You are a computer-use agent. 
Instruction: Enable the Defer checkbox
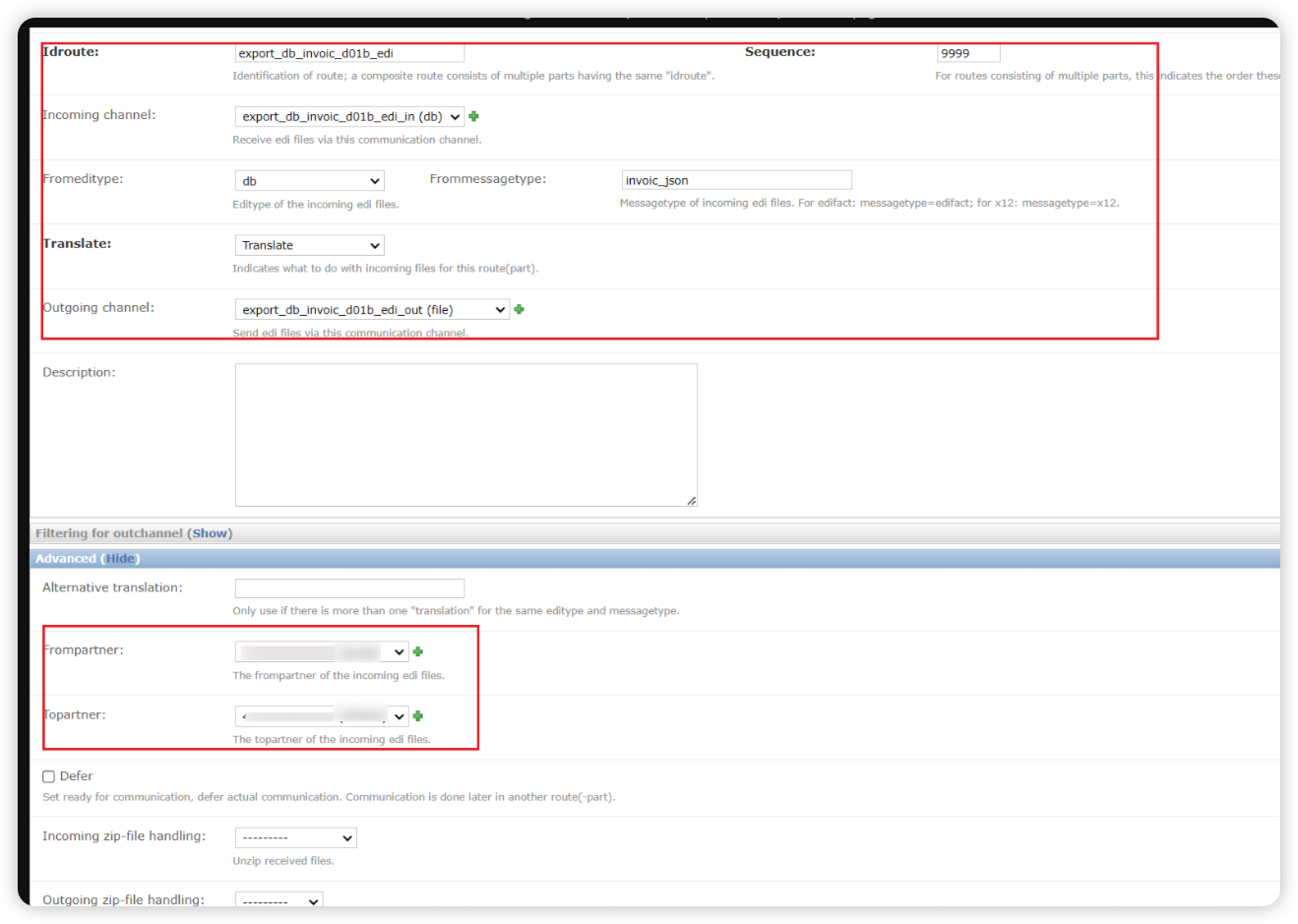pyautogui.click(x=48, y=776)
